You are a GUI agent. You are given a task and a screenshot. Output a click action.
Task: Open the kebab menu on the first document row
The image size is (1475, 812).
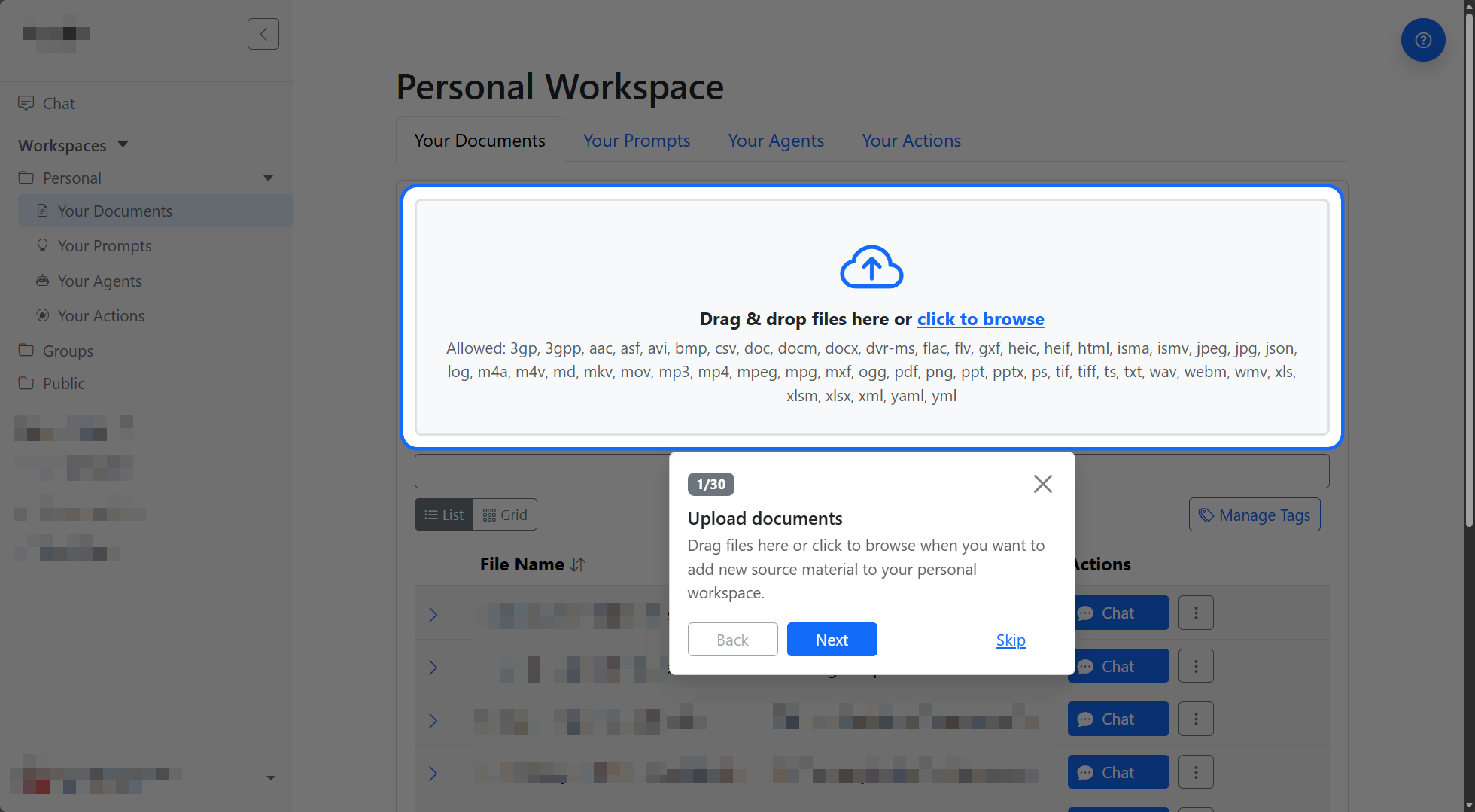tap(1196, 613)
